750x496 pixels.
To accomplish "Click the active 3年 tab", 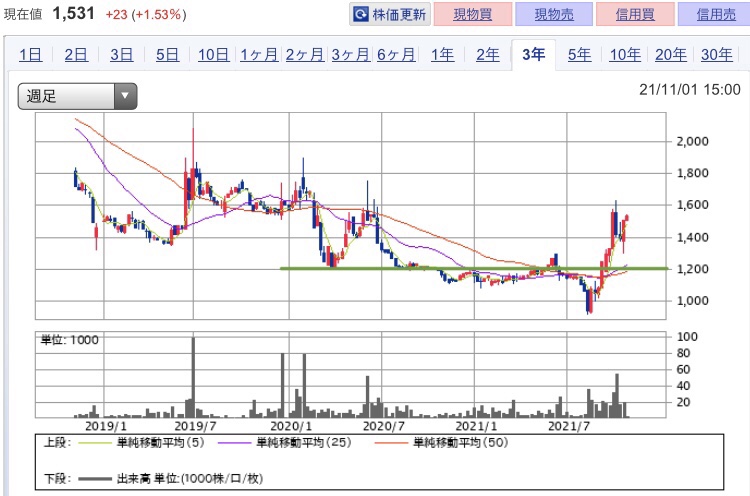I will (x=533, y=55).
